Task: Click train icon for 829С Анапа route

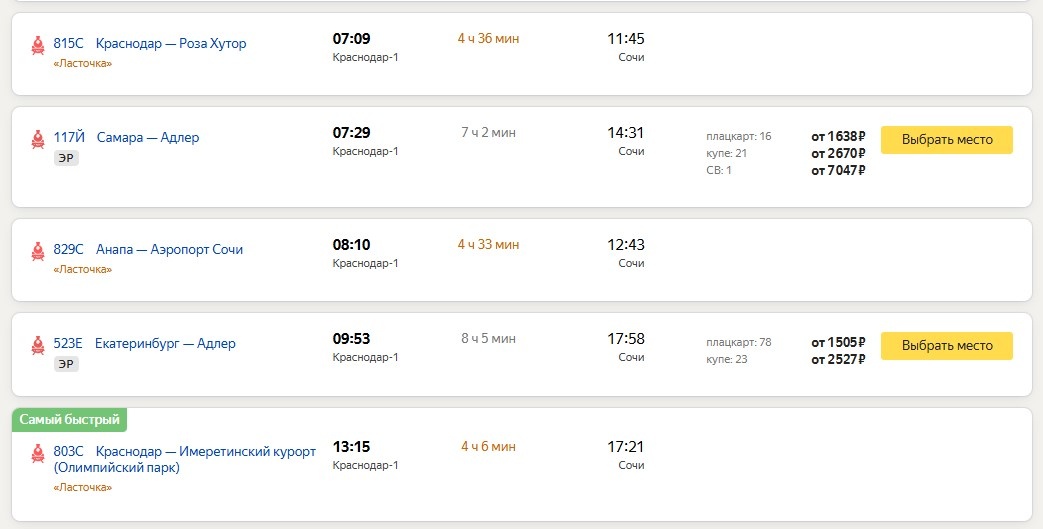Action: (x=38, y=251)
